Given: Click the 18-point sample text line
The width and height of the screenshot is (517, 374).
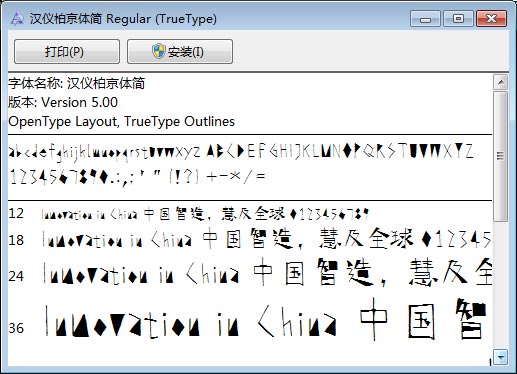Looking at the screenshot, I should (266, 239).
